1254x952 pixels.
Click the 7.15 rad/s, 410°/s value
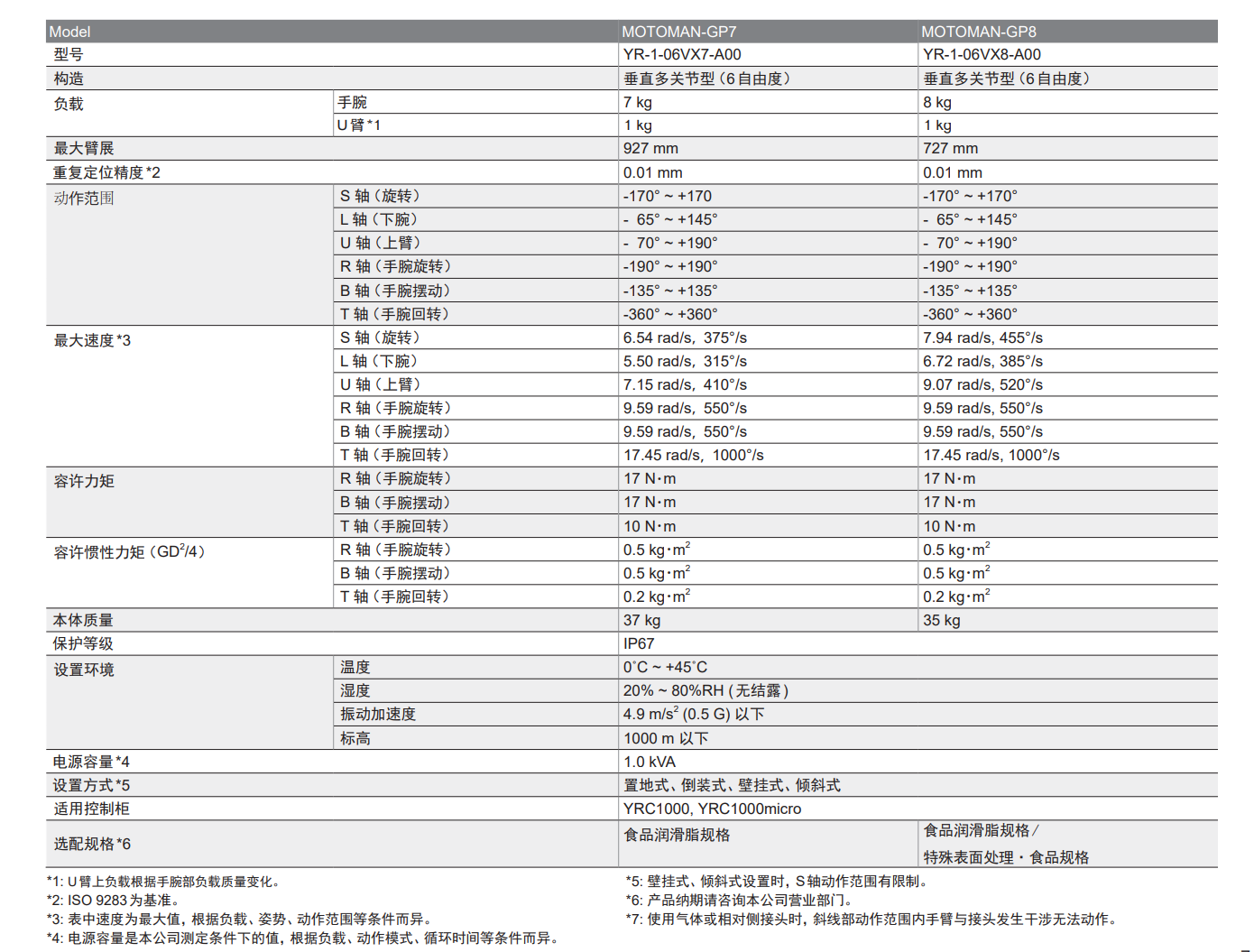click(x=685, y=384)
